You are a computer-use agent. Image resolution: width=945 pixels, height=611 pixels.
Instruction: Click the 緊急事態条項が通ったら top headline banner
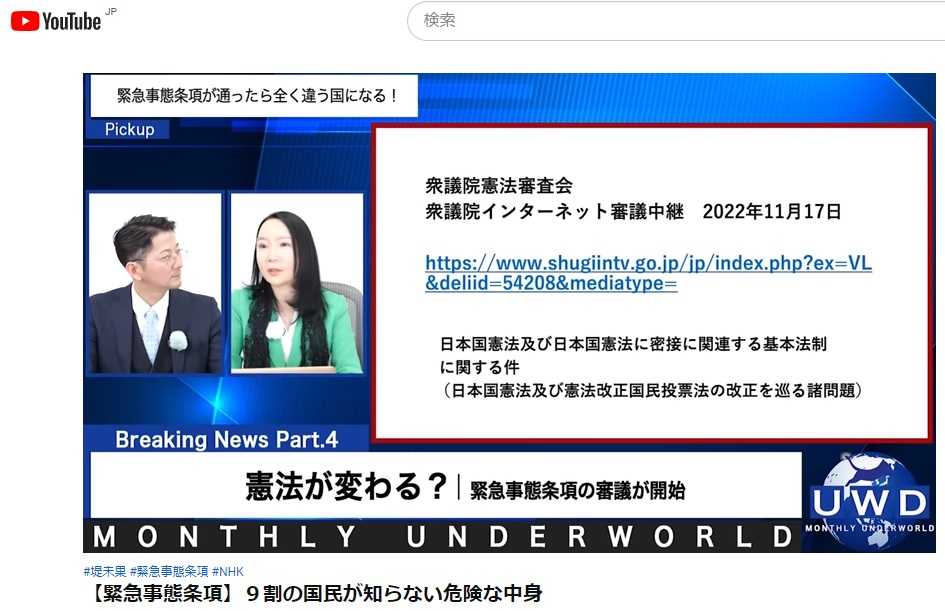(x=257, y=96)
